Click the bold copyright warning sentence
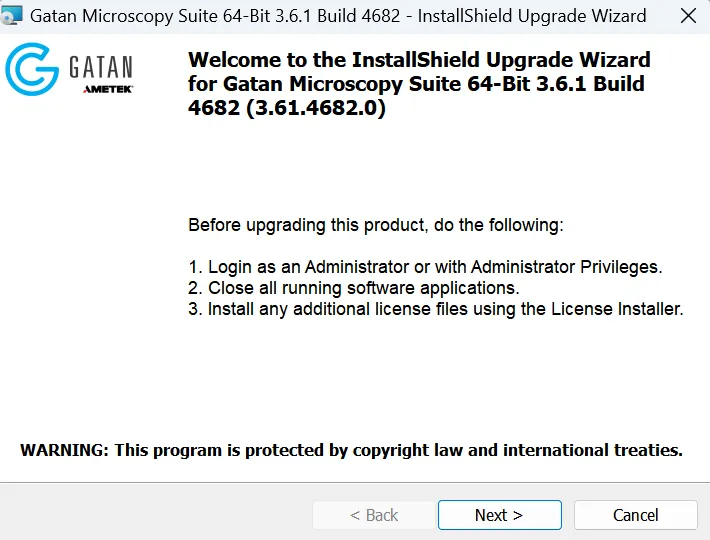The height and width of the screenshot is (540, 710). (351, 450)
